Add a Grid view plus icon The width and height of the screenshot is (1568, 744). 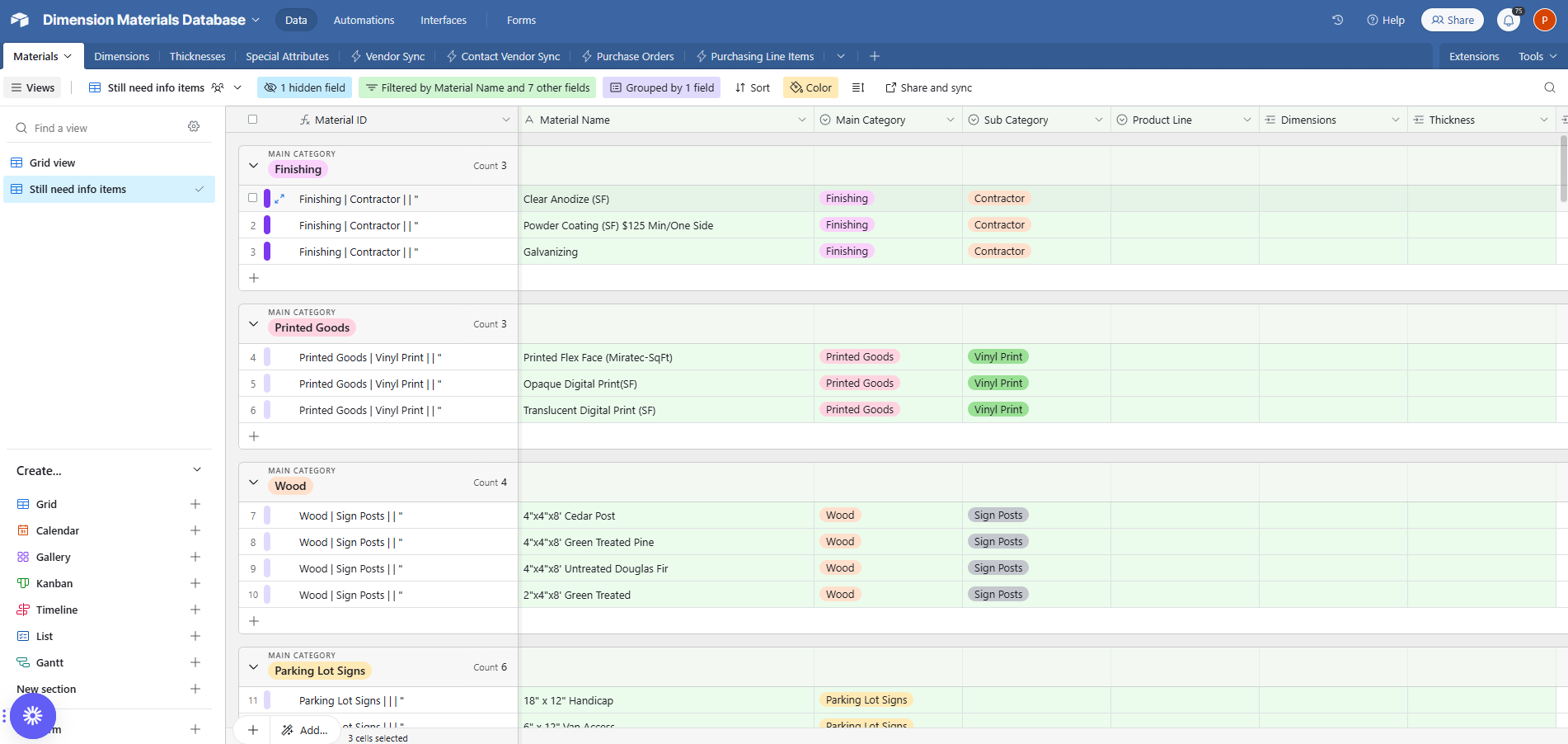point(195,504)
